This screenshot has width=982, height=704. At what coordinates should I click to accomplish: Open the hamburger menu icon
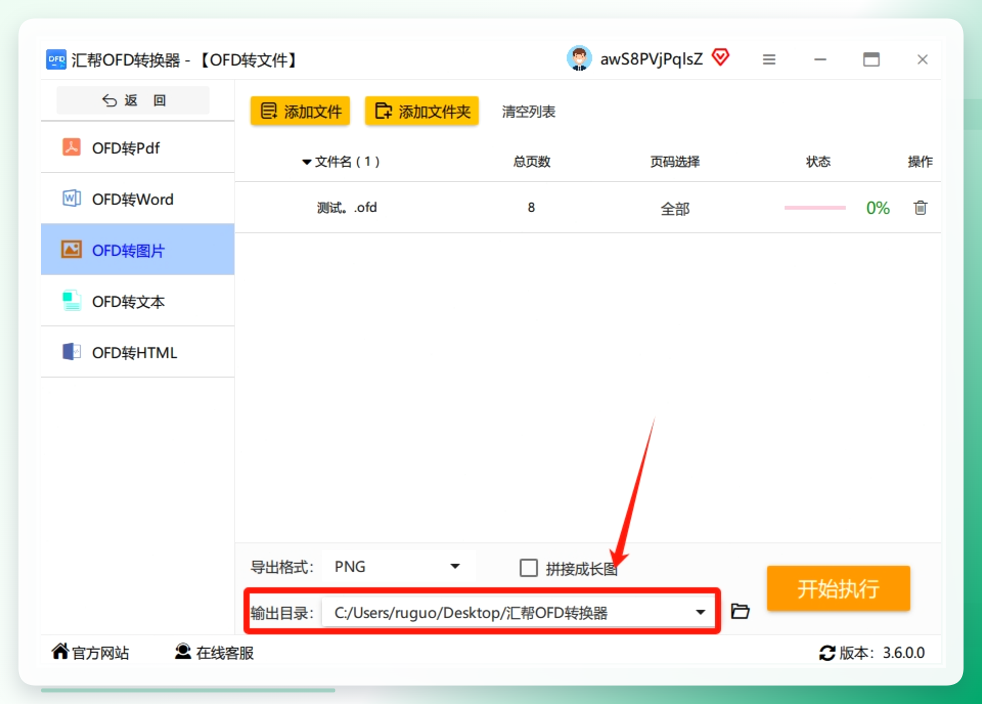[769, 60]
